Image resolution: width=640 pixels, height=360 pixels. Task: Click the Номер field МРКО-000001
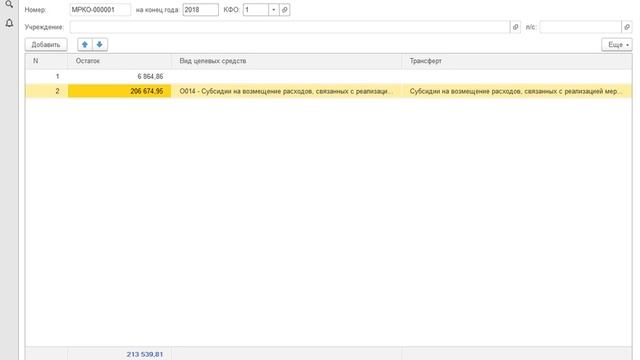[100, 10]
